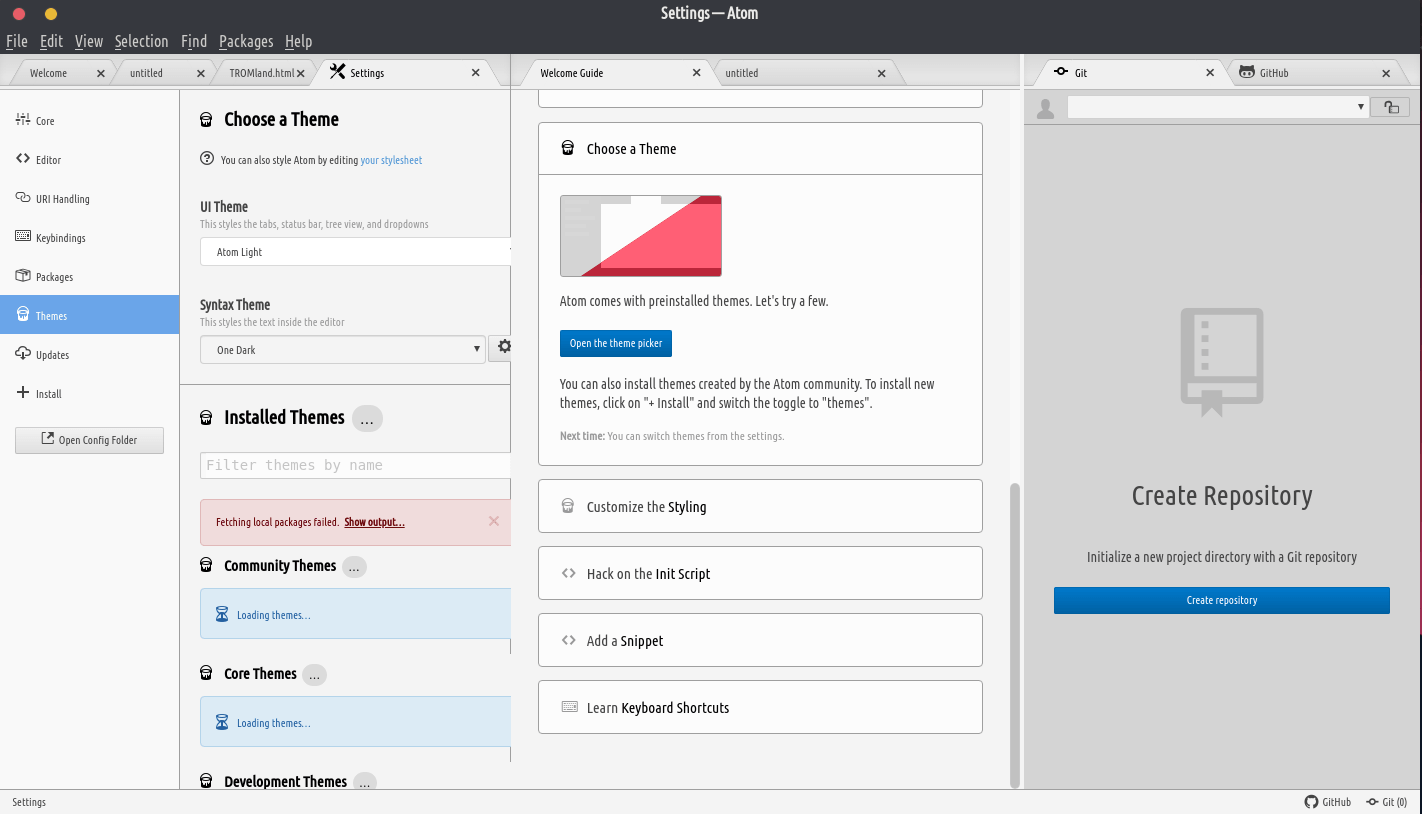Click the Syntax Theme settings gear icon
The width and height of the screenshot is (1422, 814).
[504, 347]
